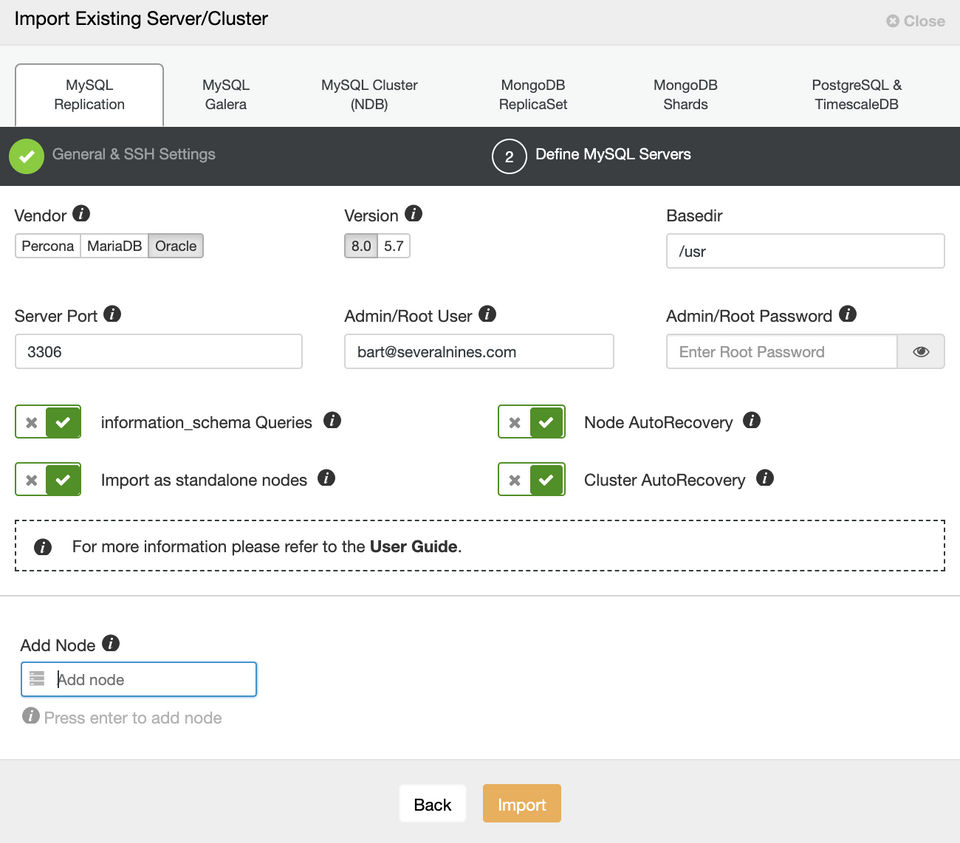Image resolution: width=960 pixels, height=843 pixels.
Task: Click the Admin/Root Password info icon
Action: tap(847, 314)
